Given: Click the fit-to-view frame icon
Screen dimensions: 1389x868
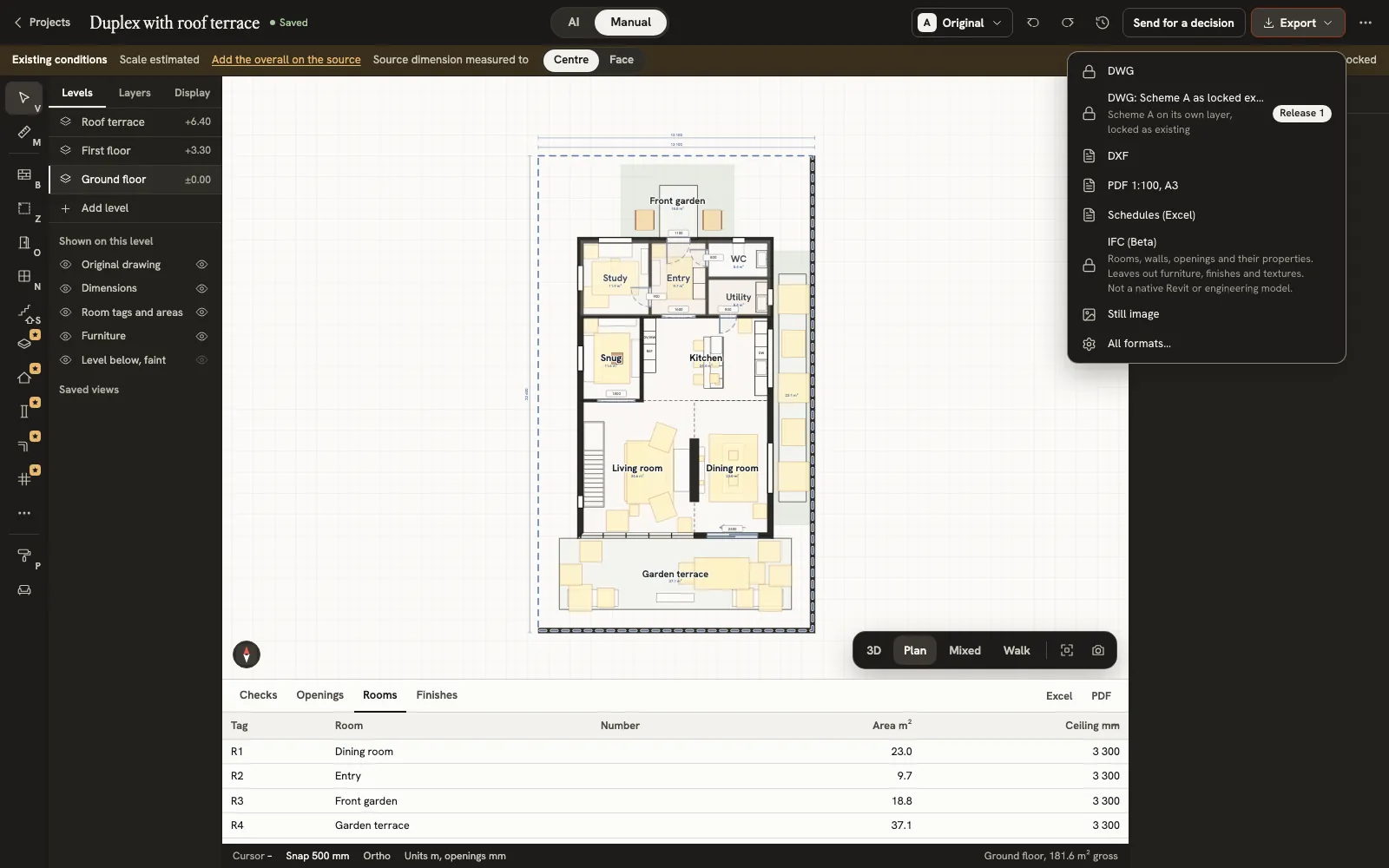Looking at the screenshot, I should tap(1067, 650).
